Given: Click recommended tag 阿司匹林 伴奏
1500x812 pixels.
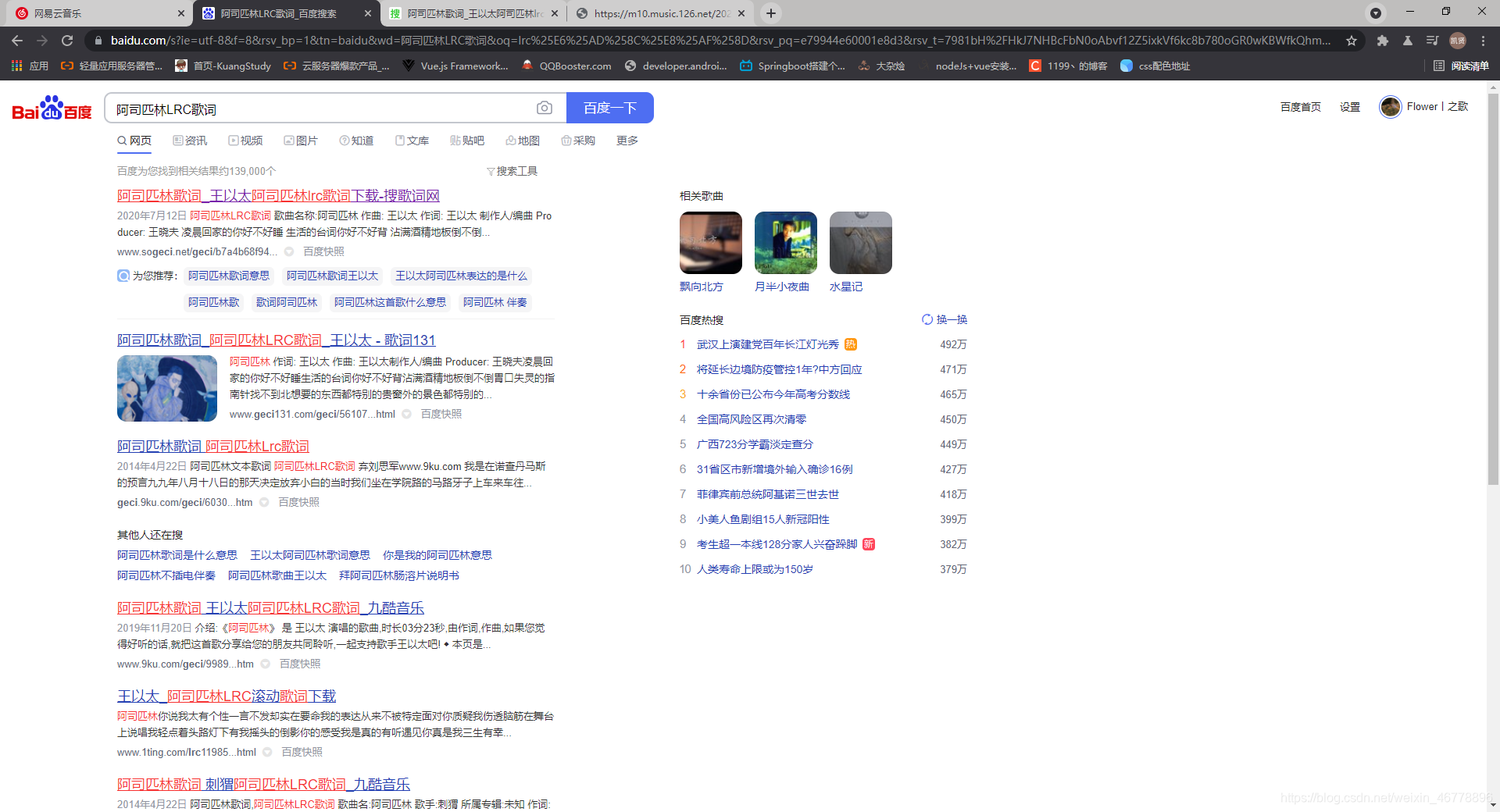Looking at the screenshot, I should point(495,302).
